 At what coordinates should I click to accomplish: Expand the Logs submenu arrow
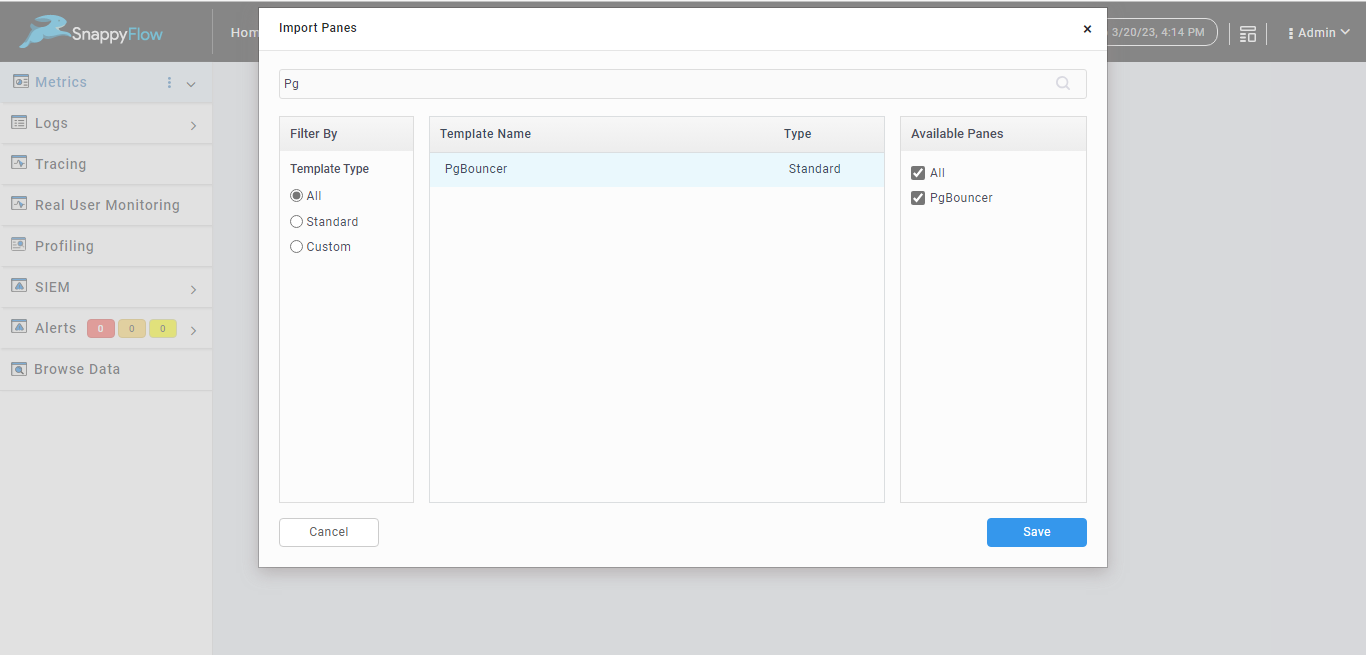pos(193,125)
